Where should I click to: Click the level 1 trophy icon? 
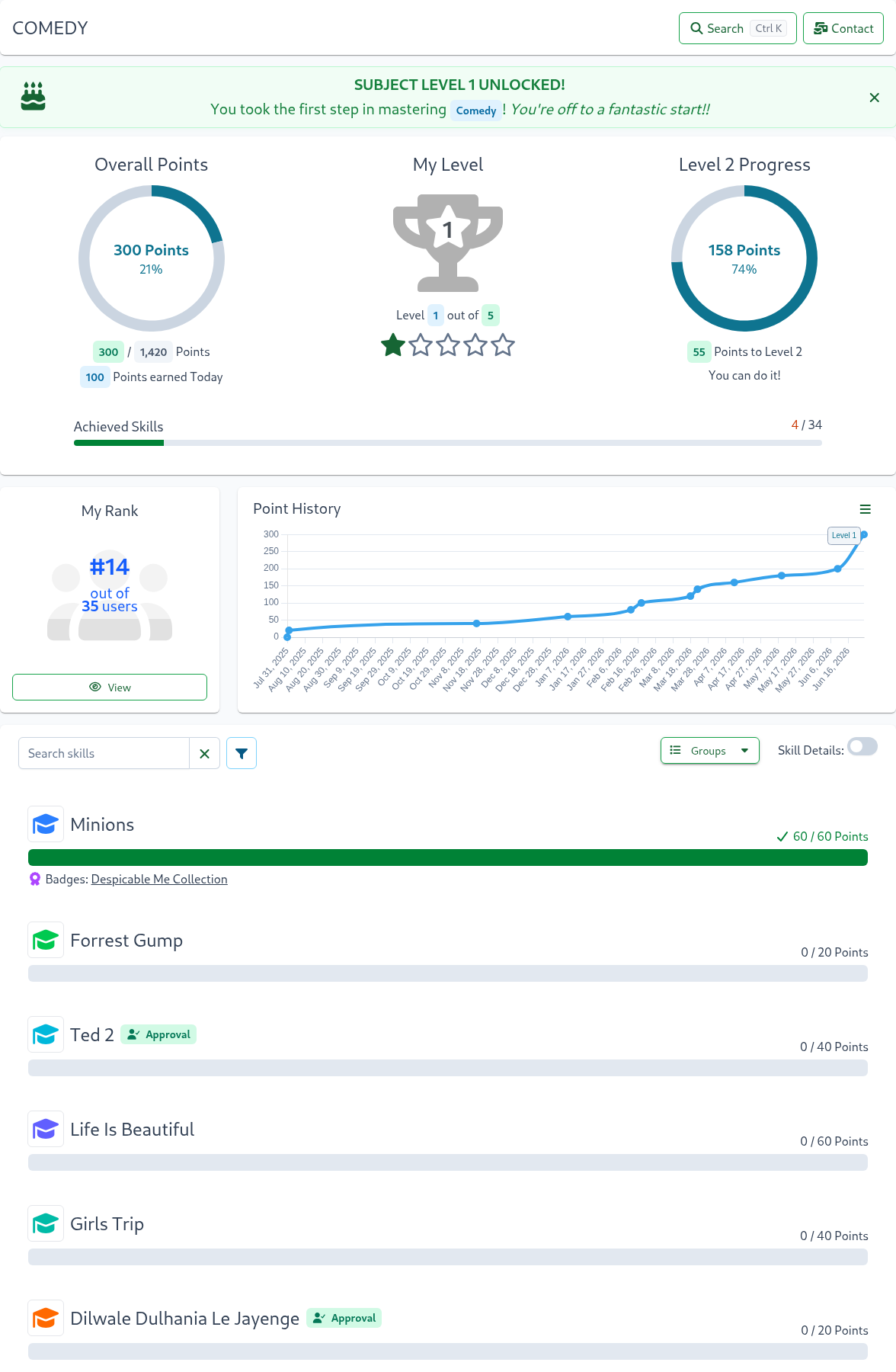click(x=448, y=242)
